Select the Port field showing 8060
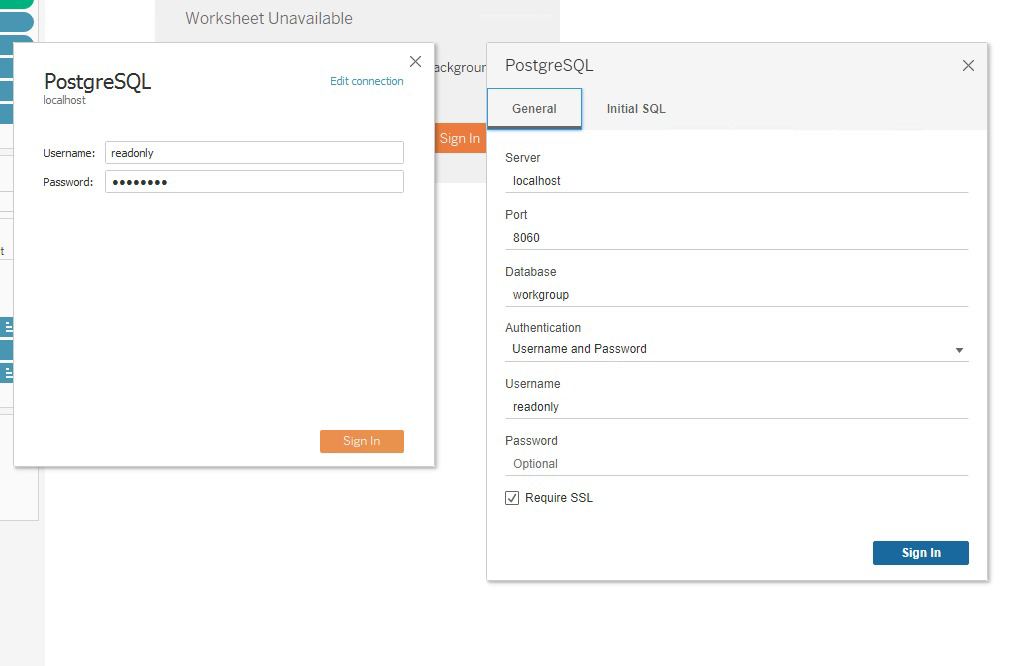This screenshot has height=666, width=1032. tap(736, 238)
